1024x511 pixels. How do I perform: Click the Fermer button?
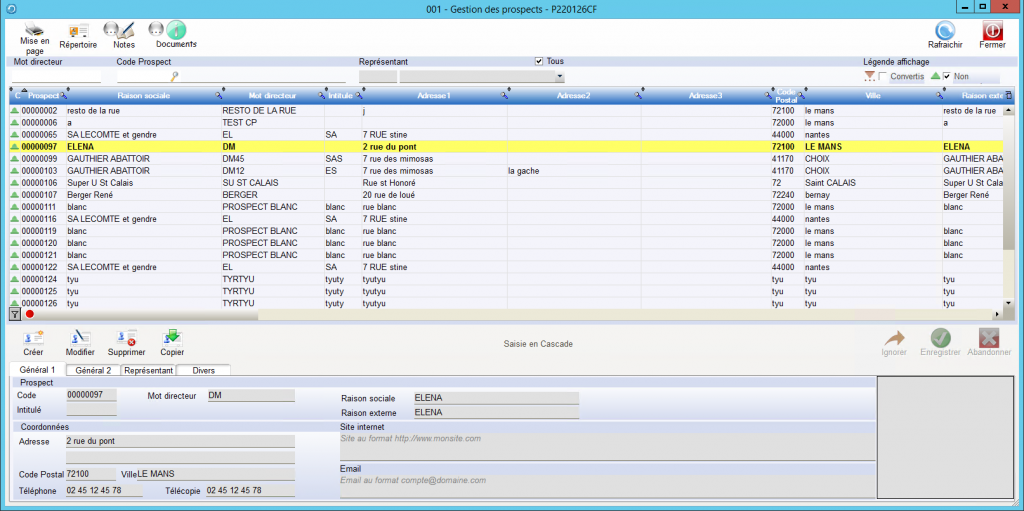point(992,31)
